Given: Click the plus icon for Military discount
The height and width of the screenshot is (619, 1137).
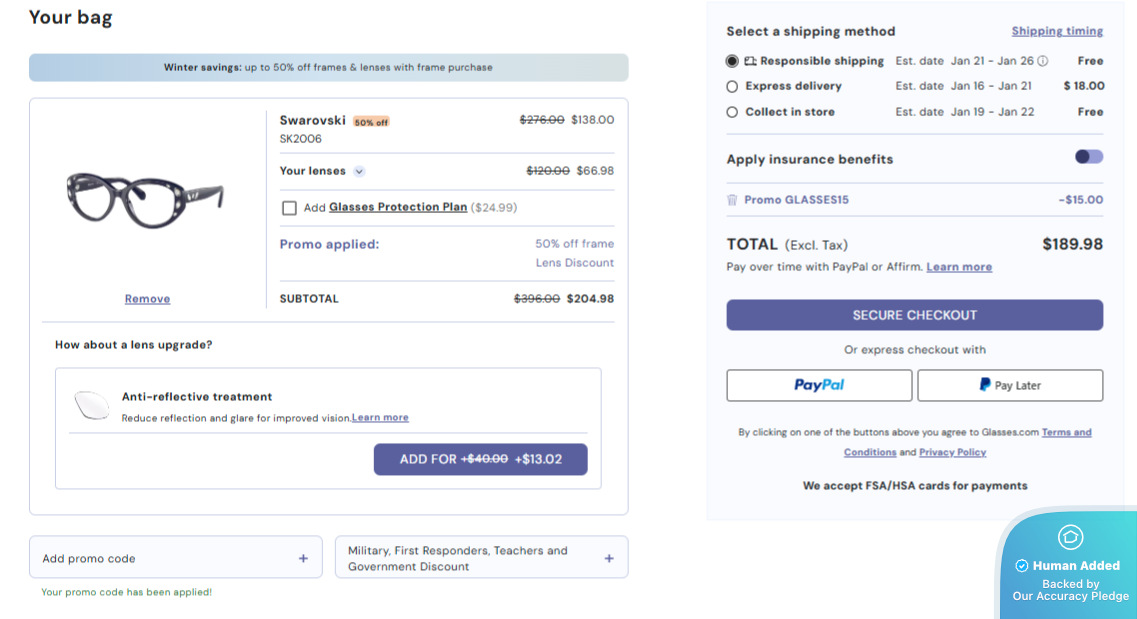Looking at the screenshot, I should click(x=609, y=559).
